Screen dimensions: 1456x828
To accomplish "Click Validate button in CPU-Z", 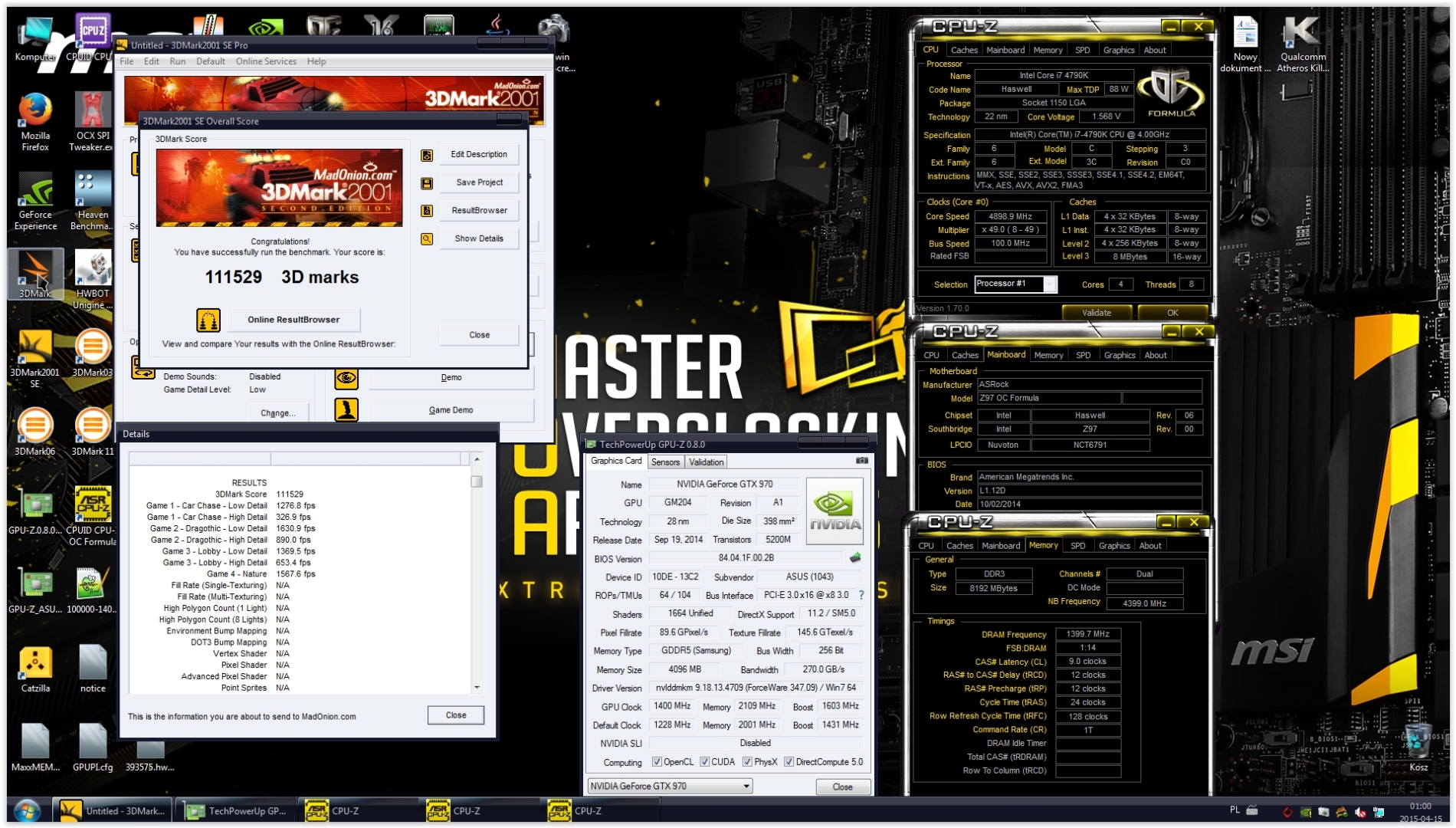I will (1096, 313).
